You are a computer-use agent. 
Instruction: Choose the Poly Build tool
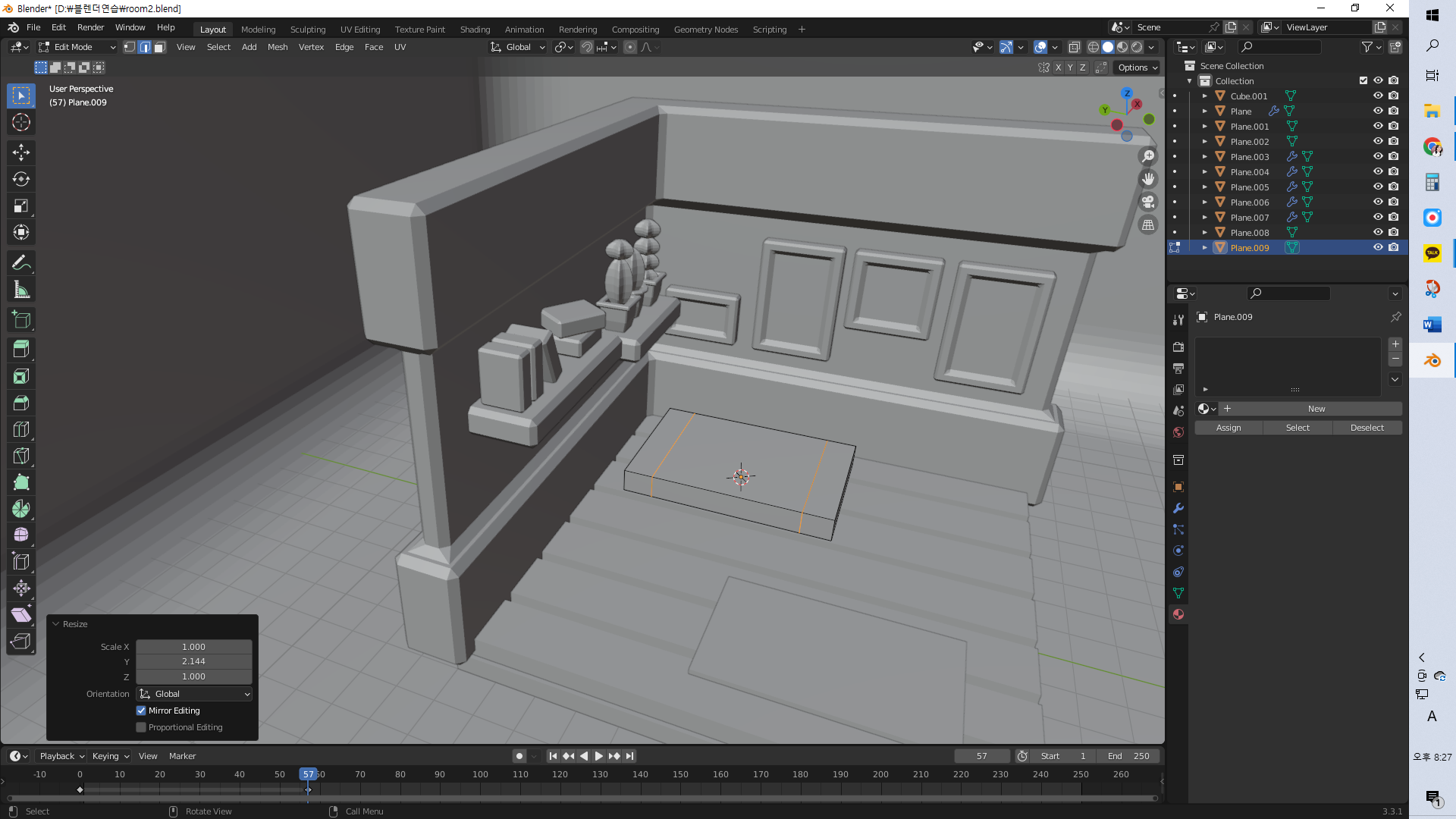click(x=21, y=482)
